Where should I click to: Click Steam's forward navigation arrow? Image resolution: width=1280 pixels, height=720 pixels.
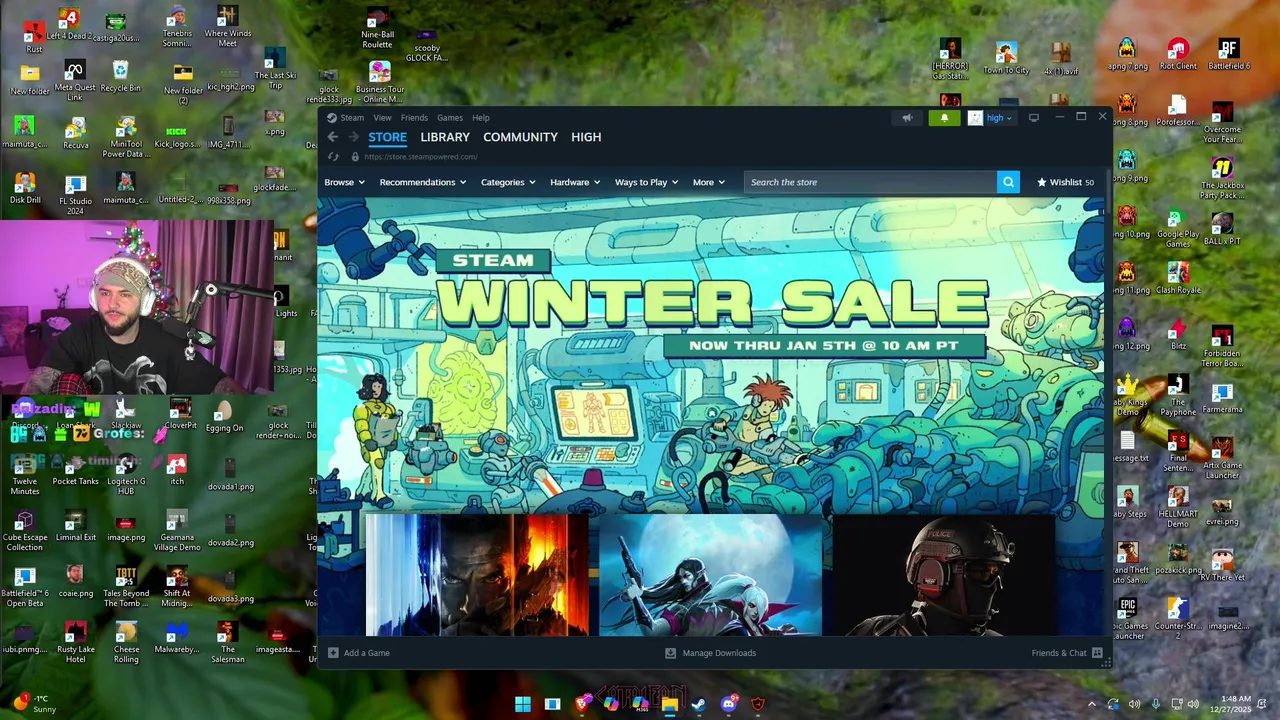pyautogui.click(x=352, y=137)
